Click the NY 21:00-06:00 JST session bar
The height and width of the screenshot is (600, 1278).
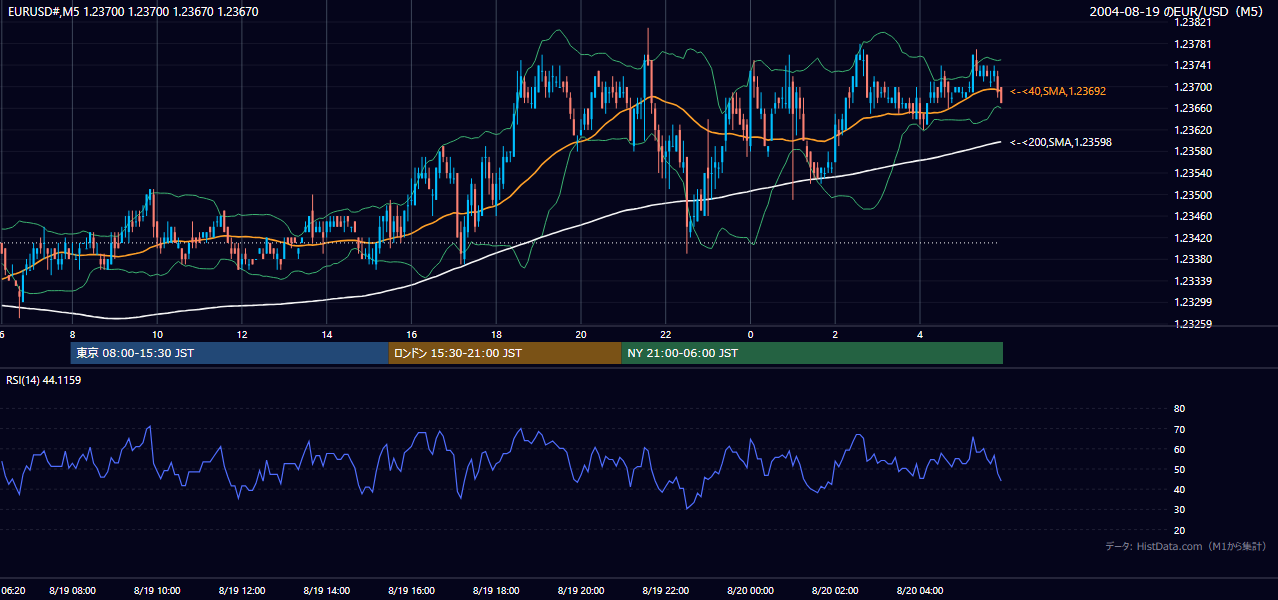pyautogui.click(x=812, y=353)
